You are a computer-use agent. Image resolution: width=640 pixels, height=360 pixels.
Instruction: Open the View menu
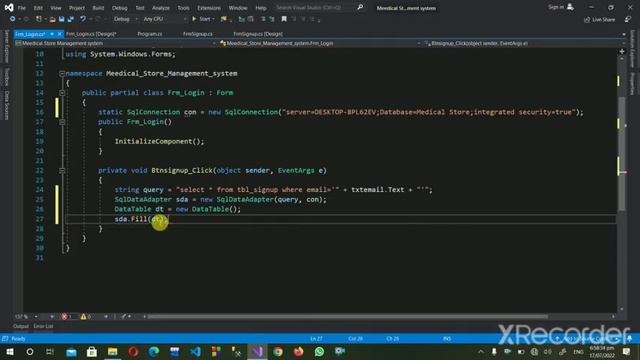click(x=56, y=8)
